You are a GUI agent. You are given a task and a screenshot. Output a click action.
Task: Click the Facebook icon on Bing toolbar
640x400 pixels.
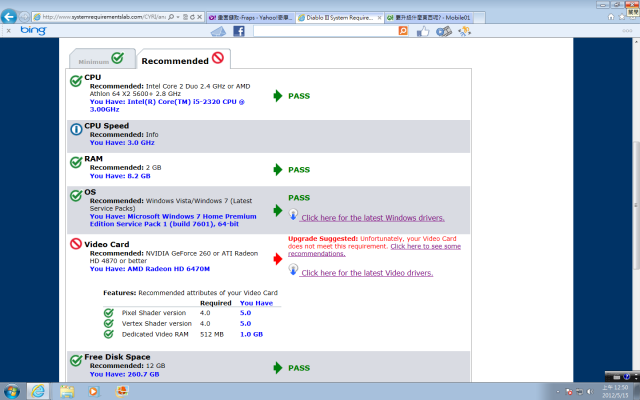(239, 31)
